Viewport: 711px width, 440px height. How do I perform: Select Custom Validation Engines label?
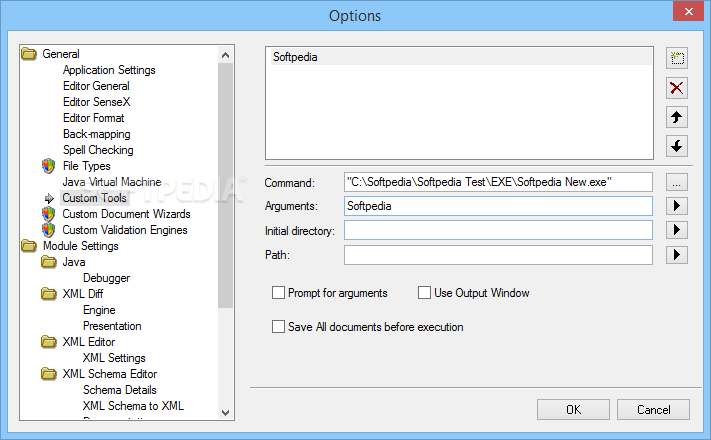click(x=125, y=230)
